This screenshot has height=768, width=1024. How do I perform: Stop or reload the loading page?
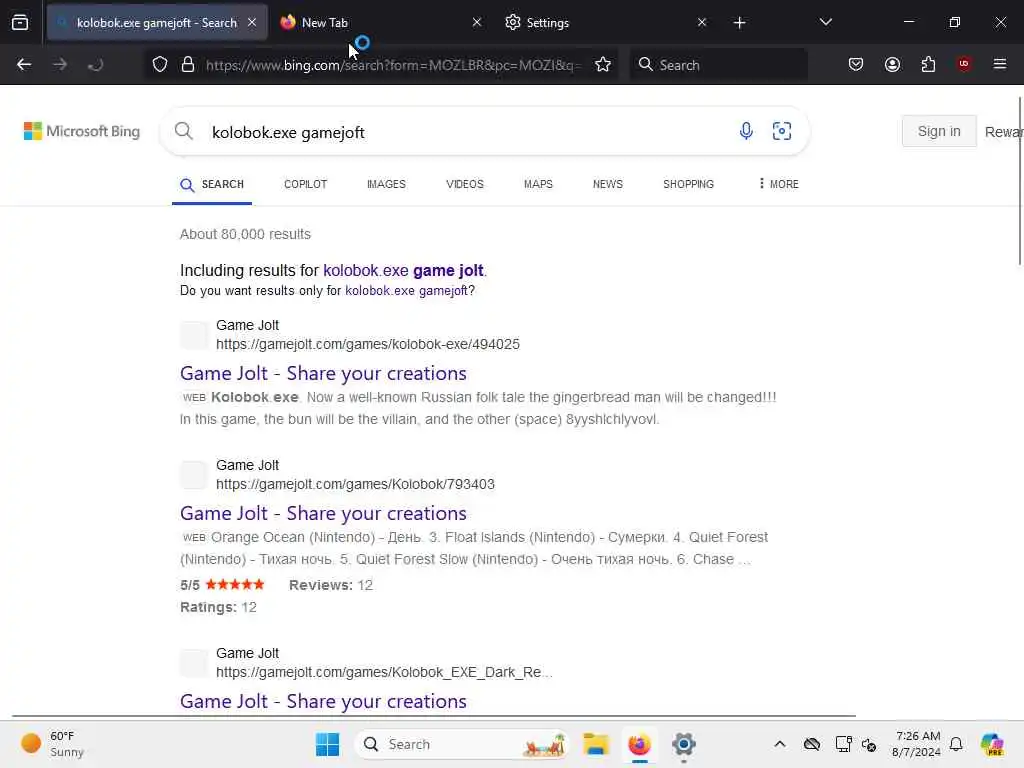95,65
